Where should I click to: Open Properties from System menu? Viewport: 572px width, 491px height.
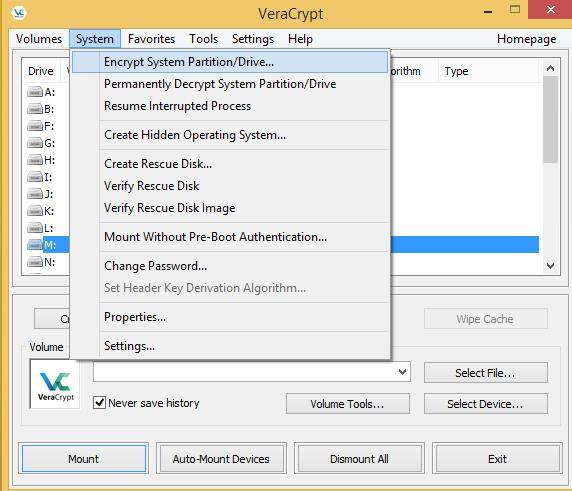coord(230,317)
